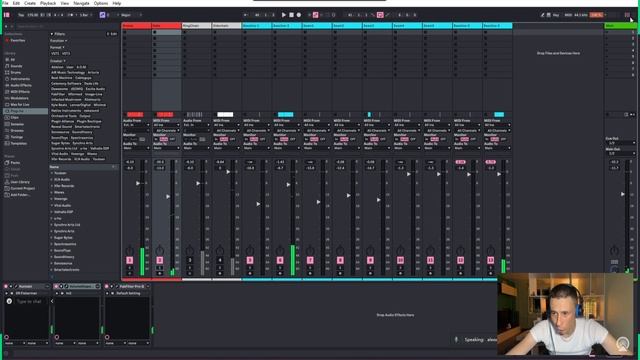Open the Major scale name dropdown
Screen dimensions: 640x360
click(x=128, y=15)
